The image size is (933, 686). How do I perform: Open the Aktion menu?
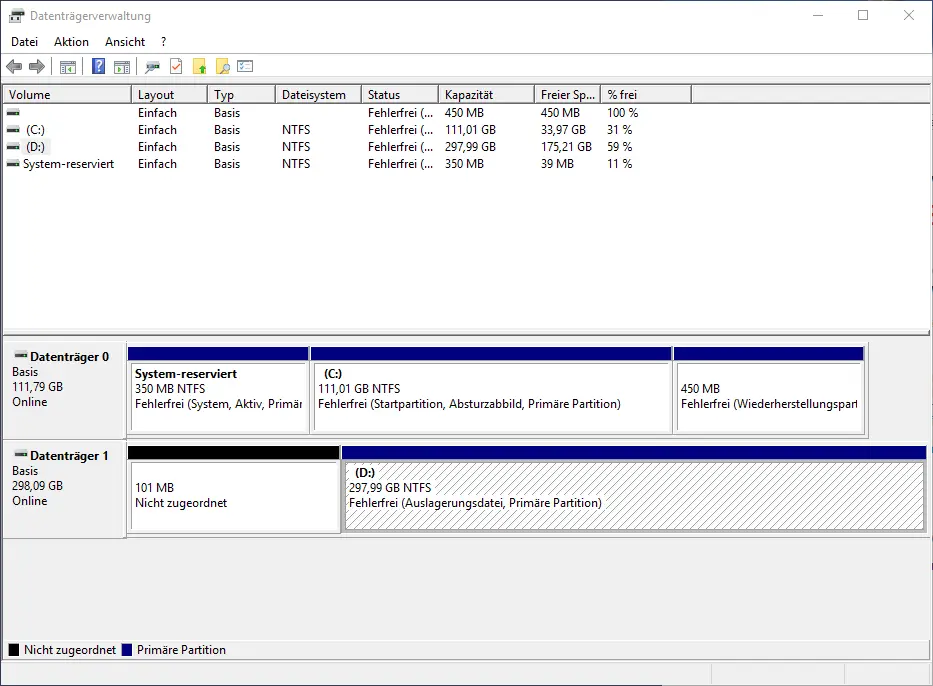tap(71, 42)
